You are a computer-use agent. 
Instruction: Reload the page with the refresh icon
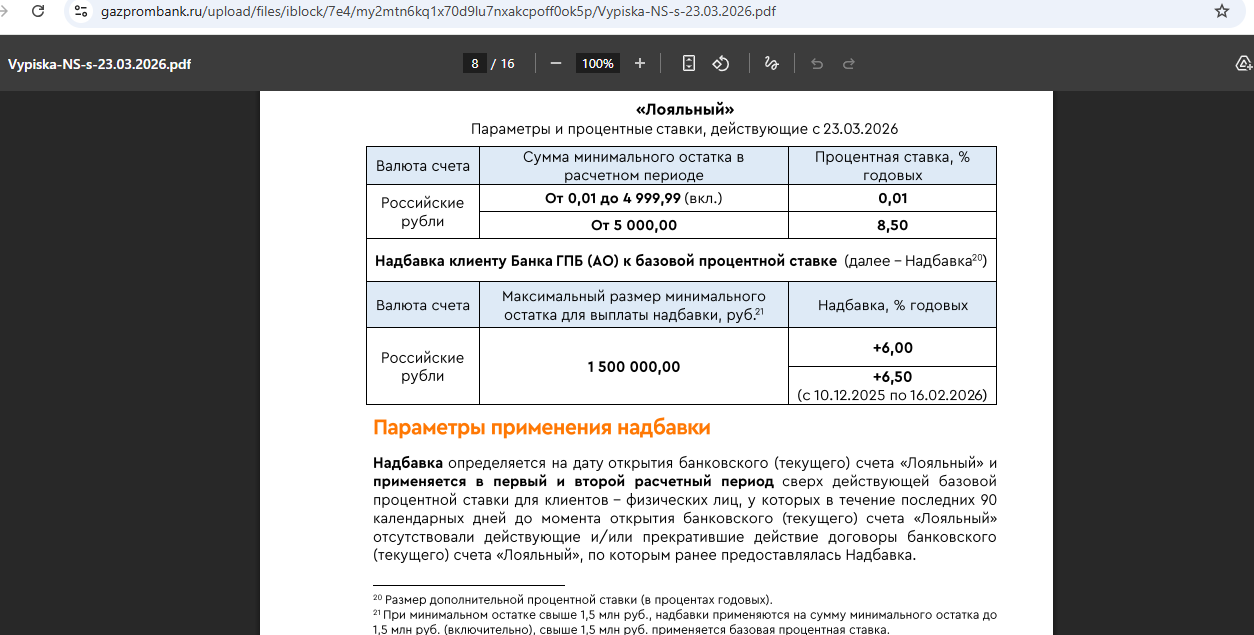[38, 12]
